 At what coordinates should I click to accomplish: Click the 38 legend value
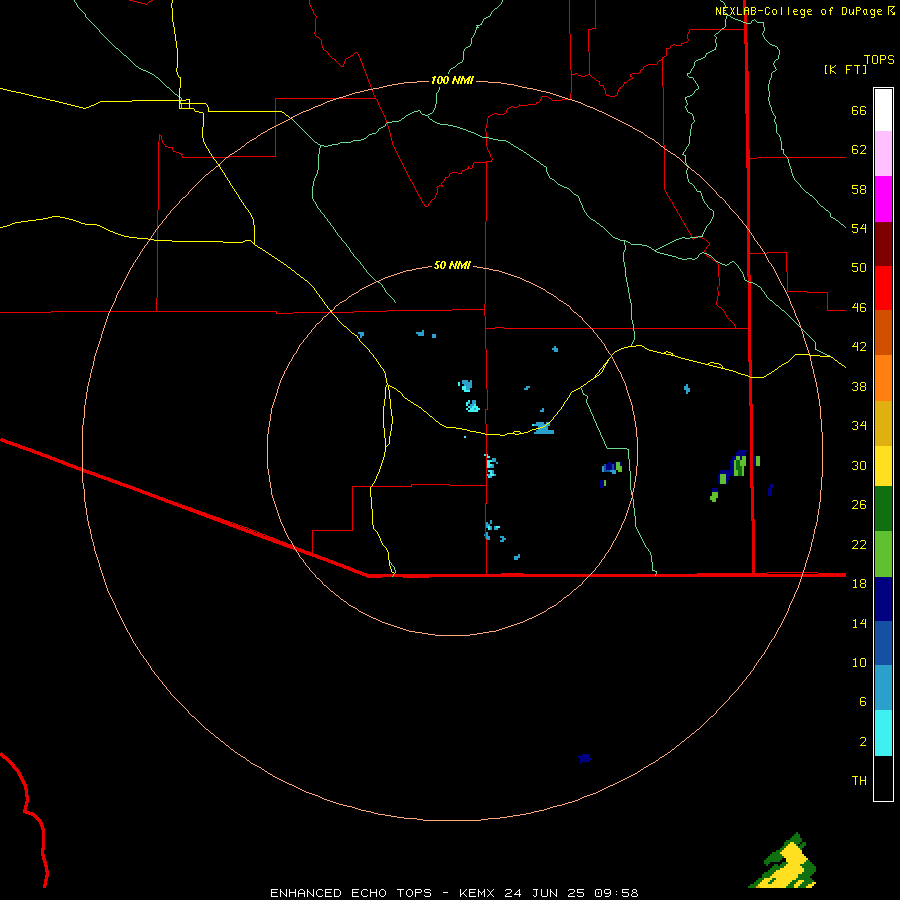click(x=859, y=386)
